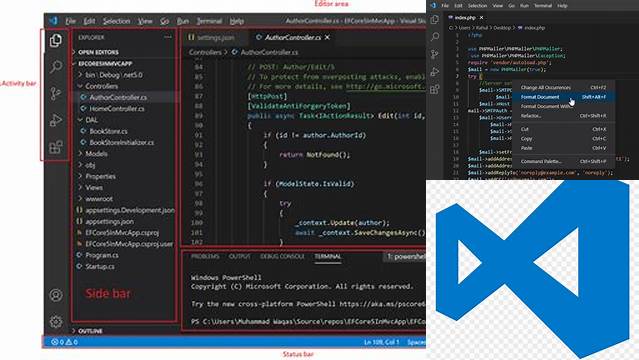Click the go.microsoft link in the code comment
The height and width of the screenshot is (360, 639).
click(386, 86)
